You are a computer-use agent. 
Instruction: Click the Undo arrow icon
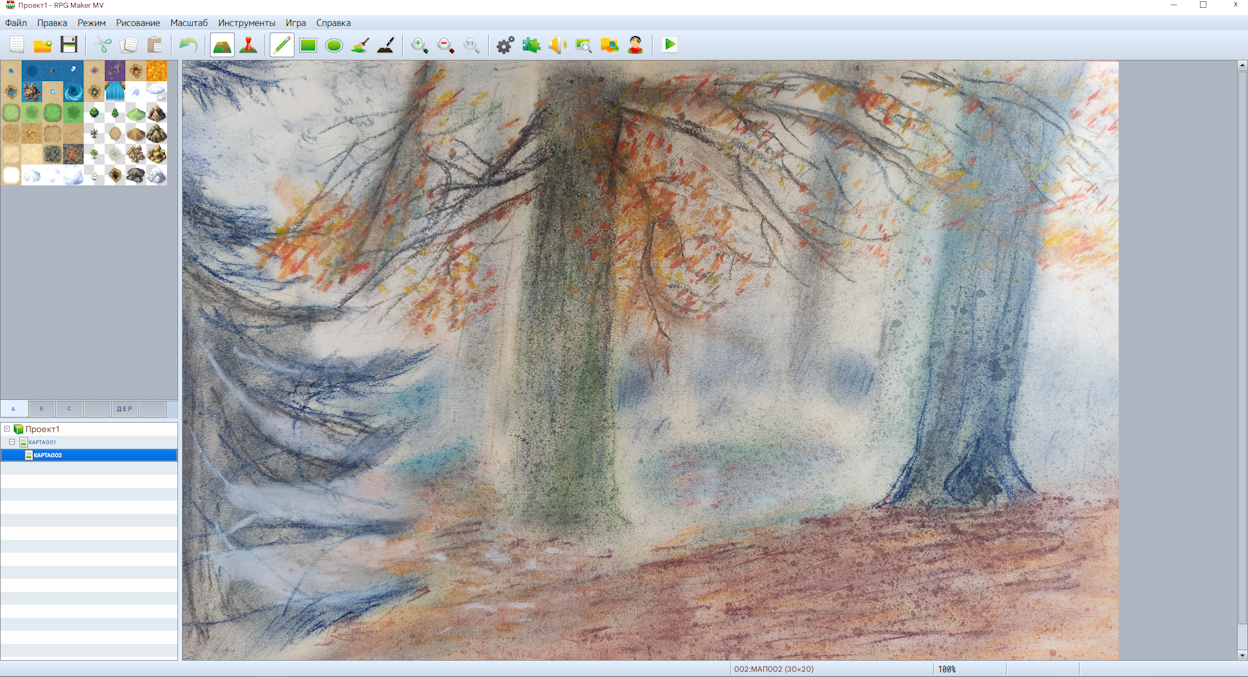188,45
